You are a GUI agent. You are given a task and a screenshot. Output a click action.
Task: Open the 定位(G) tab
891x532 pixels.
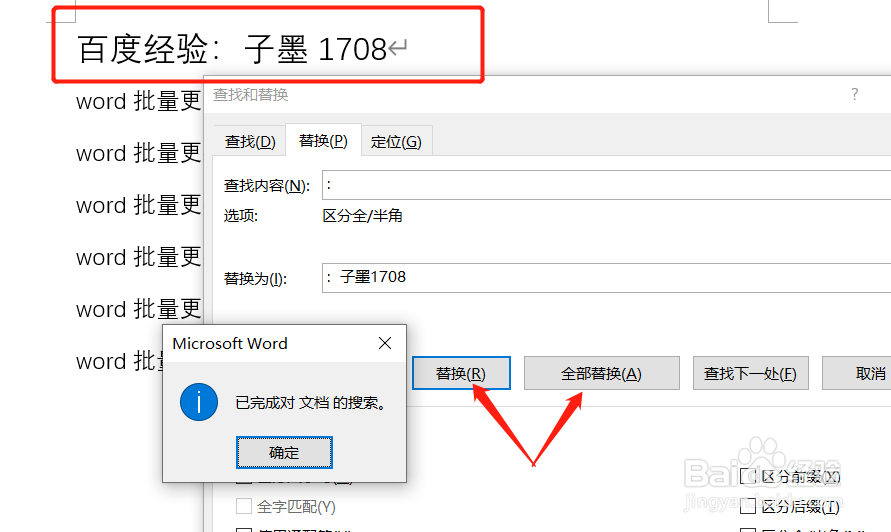(396, 142)
